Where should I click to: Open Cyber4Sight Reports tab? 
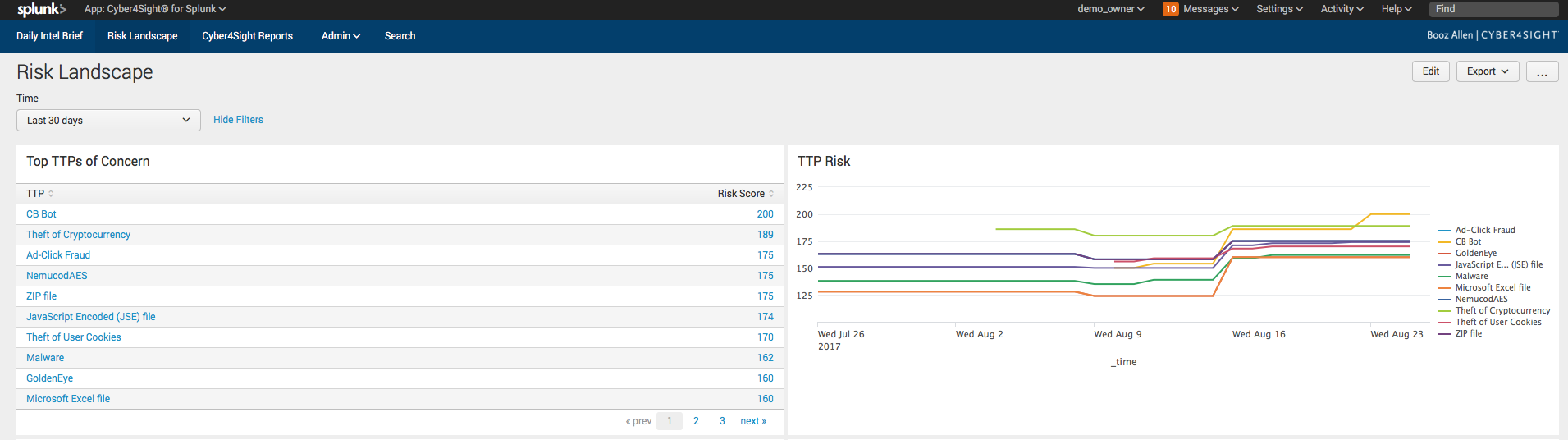pos(247,36)
